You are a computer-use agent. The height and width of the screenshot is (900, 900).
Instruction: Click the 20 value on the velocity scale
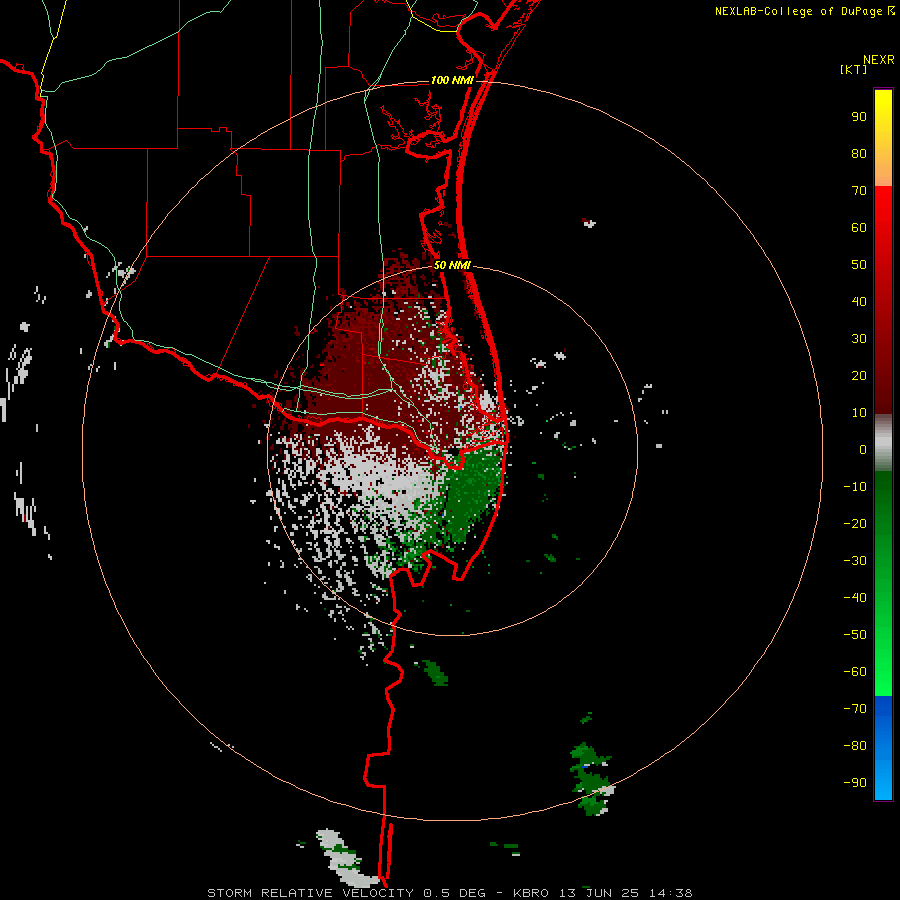coord(859,376)
